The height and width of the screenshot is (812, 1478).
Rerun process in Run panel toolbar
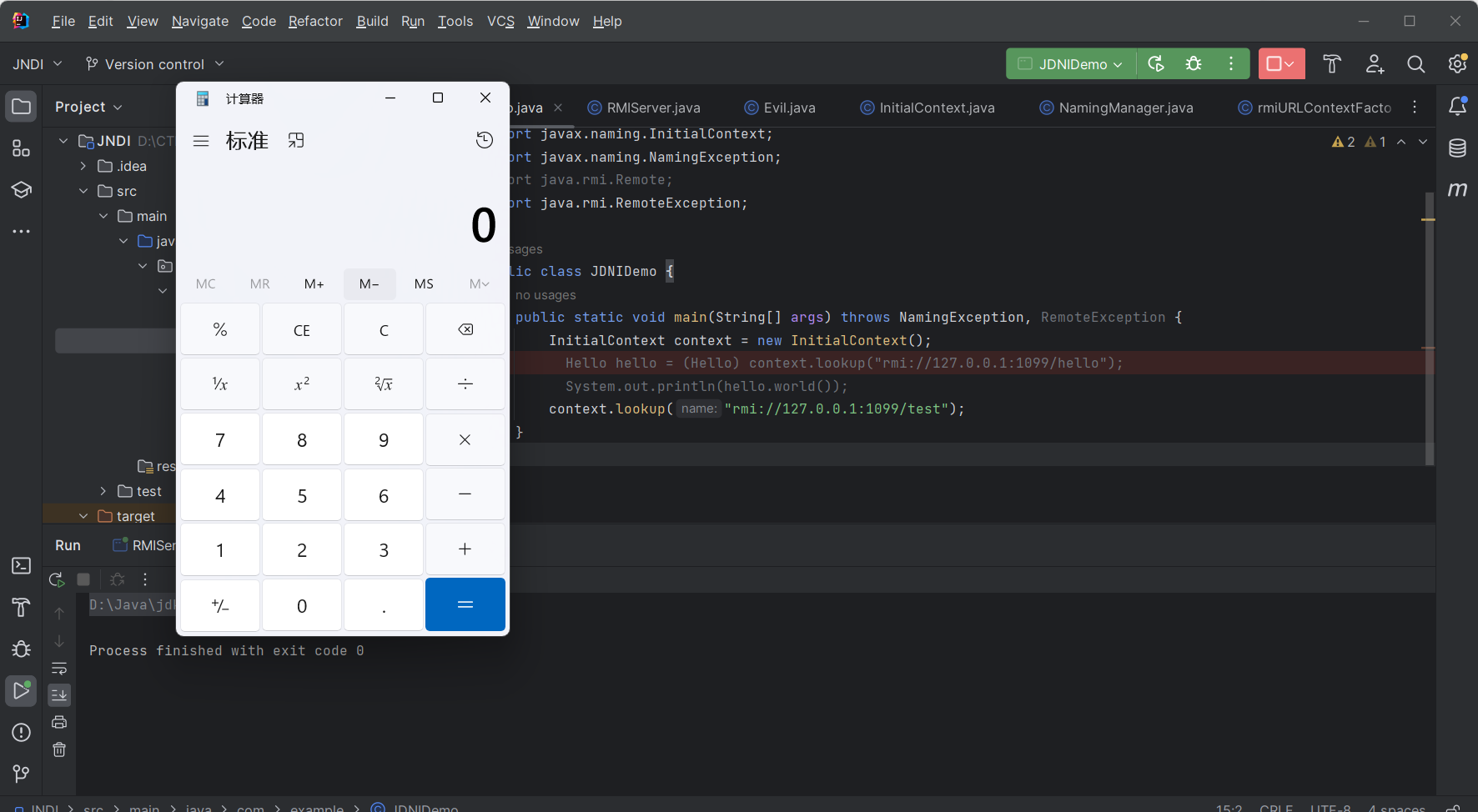click(57, 579)
